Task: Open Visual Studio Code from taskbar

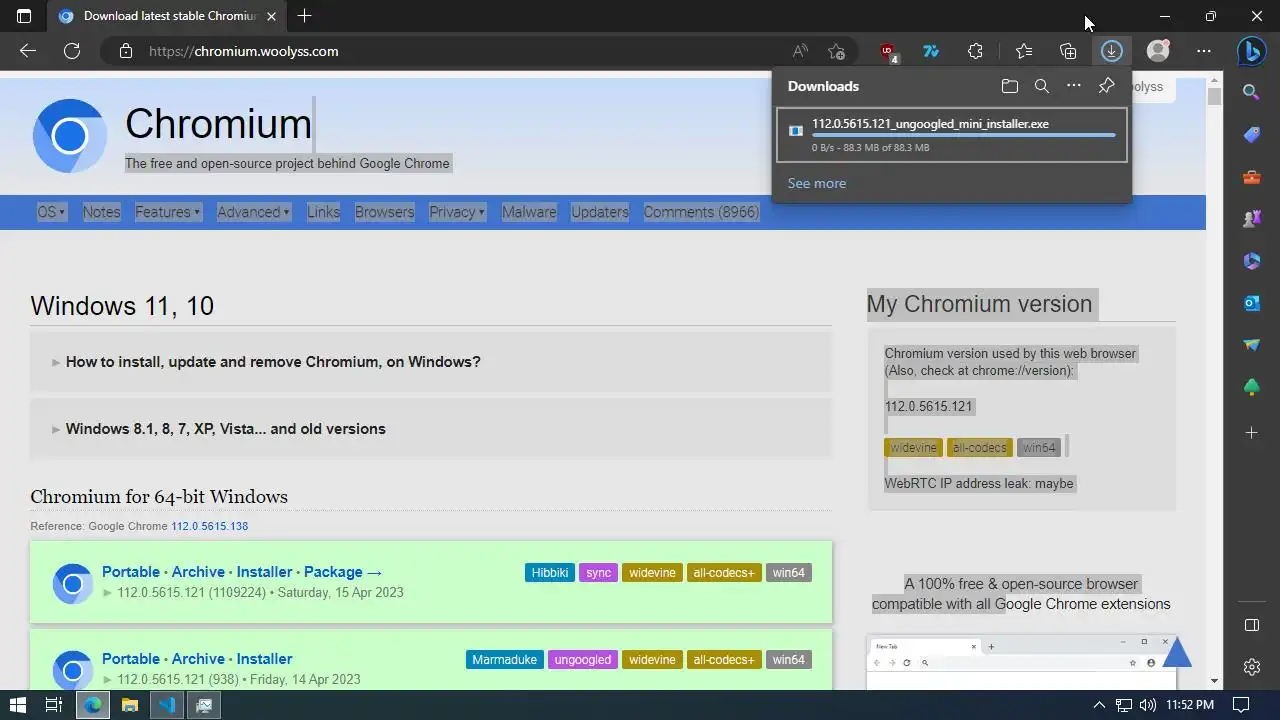Action: [167, 705]
